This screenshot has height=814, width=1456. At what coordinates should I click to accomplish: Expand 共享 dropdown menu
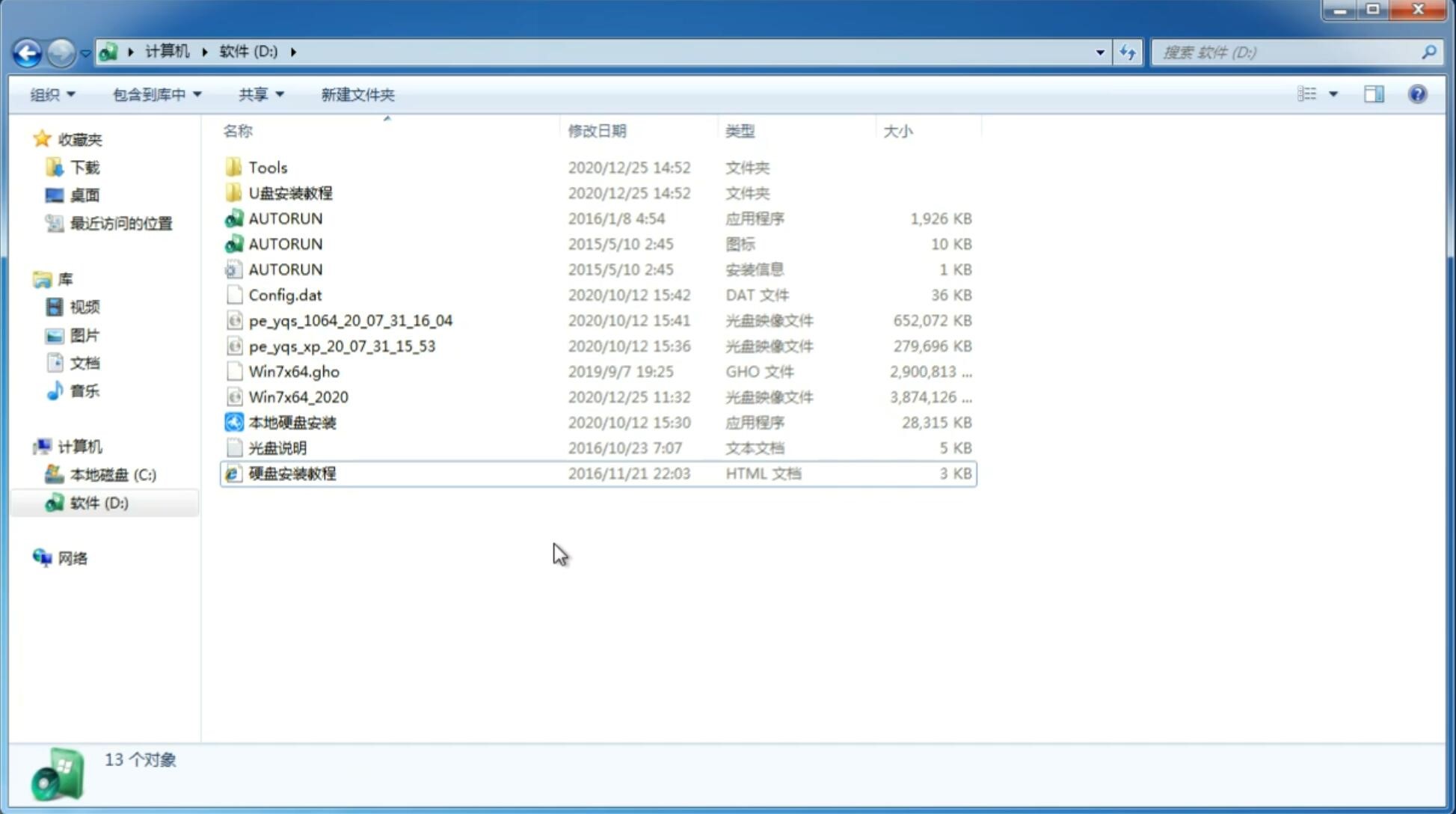pyautogui.click(x=259, y=94)
